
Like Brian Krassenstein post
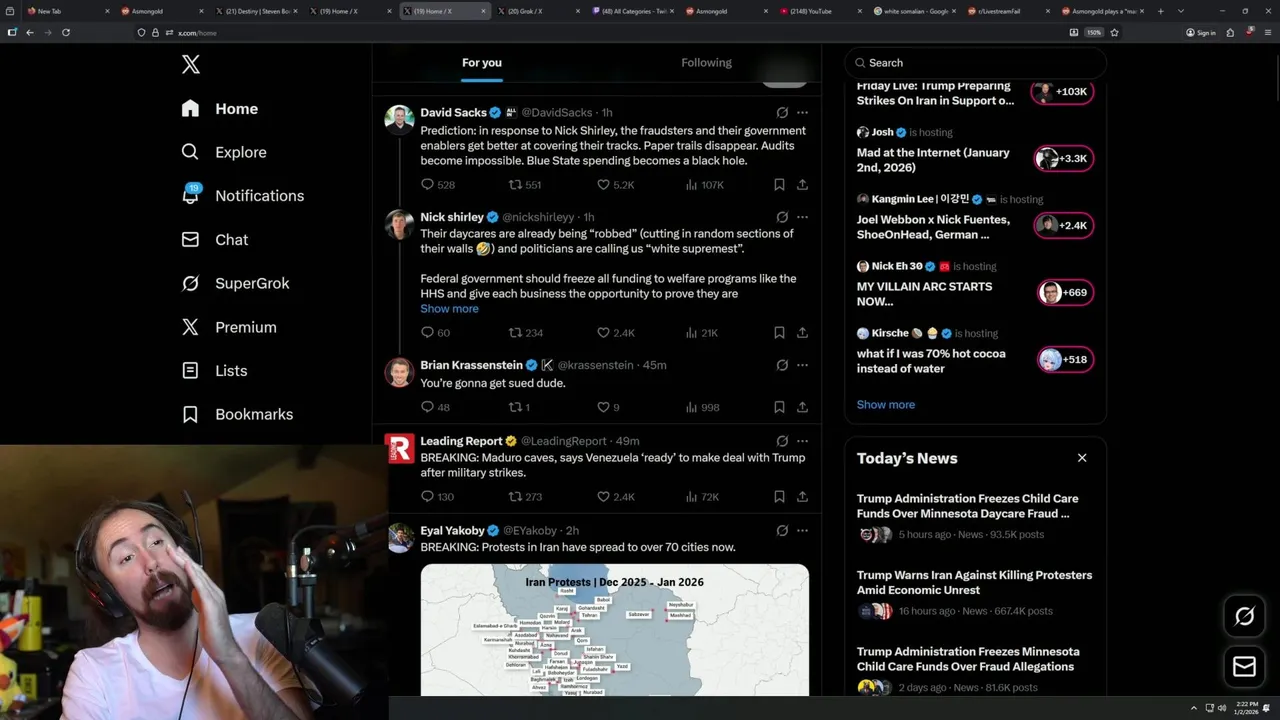coord(608,407)
